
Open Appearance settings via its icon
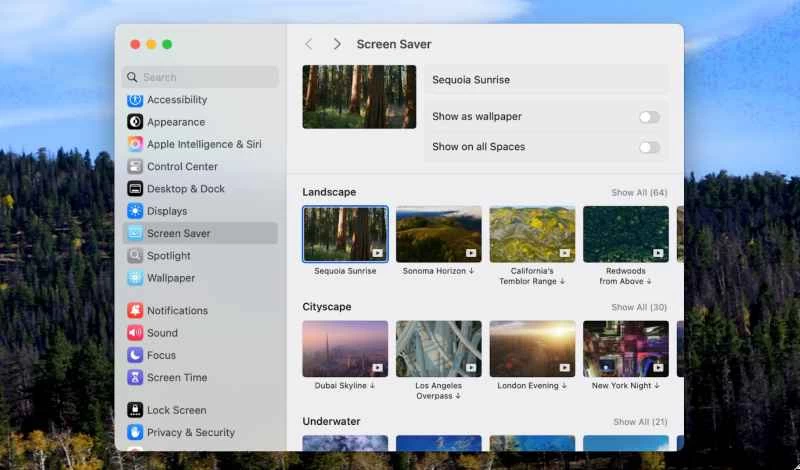click(x=135, y=122)
